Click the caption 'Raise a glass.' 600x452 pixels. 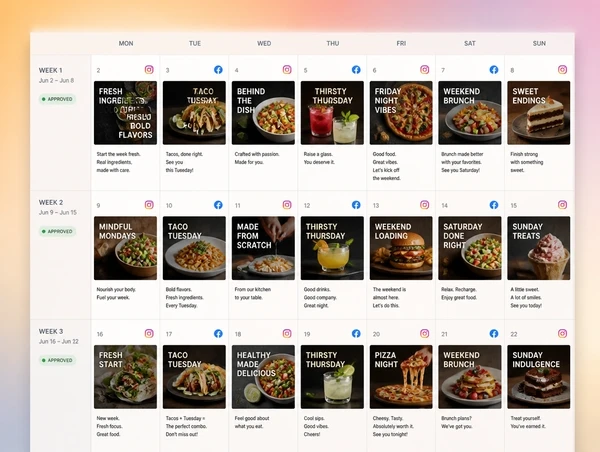(x=318, y=154)
